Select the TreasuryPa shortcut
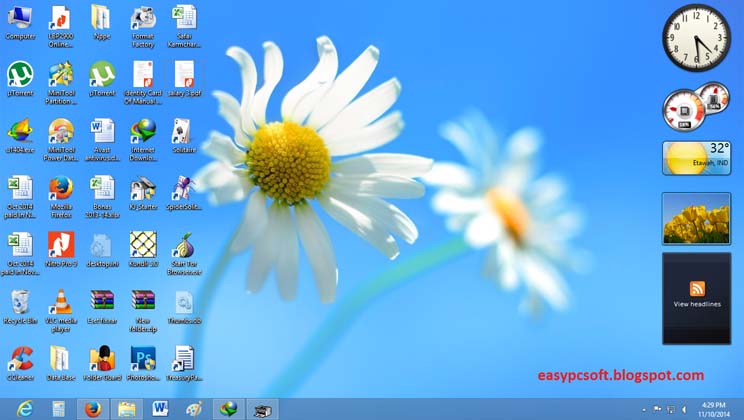 (184, 364)
